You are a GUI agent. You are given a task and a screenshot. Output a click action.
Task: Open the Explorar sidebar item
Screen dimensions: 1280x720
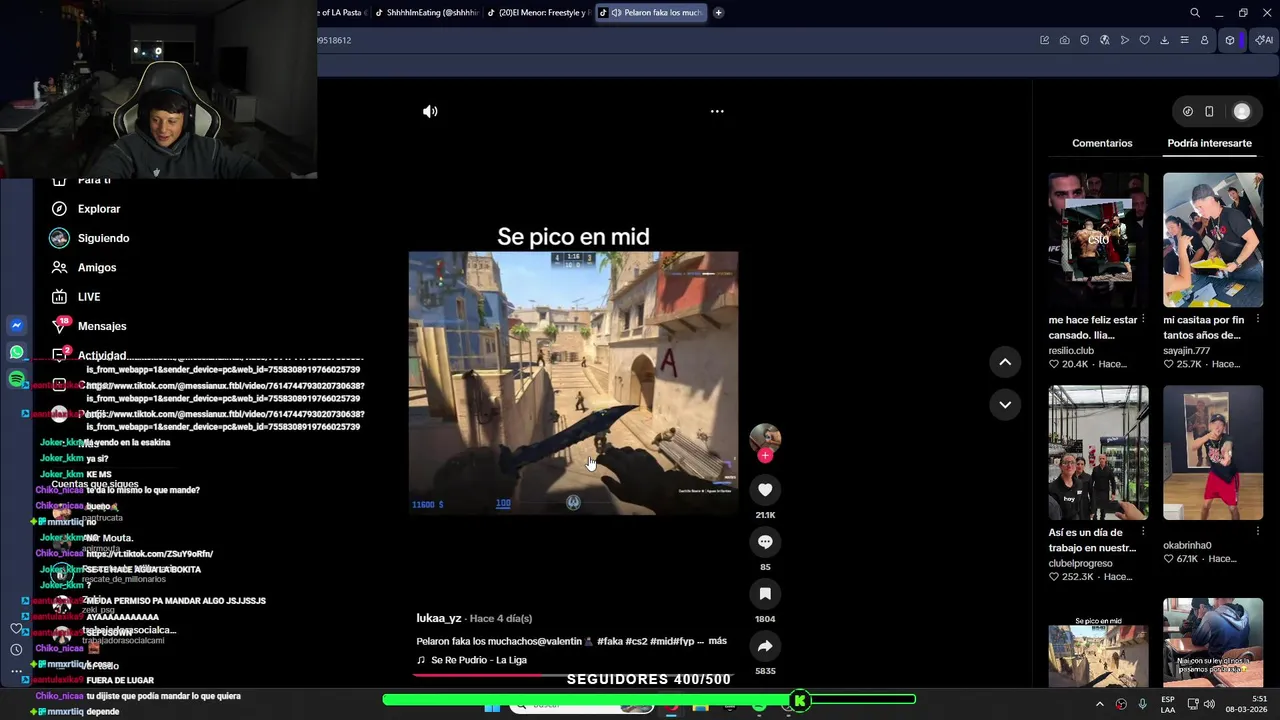click(x=86, y=209)
